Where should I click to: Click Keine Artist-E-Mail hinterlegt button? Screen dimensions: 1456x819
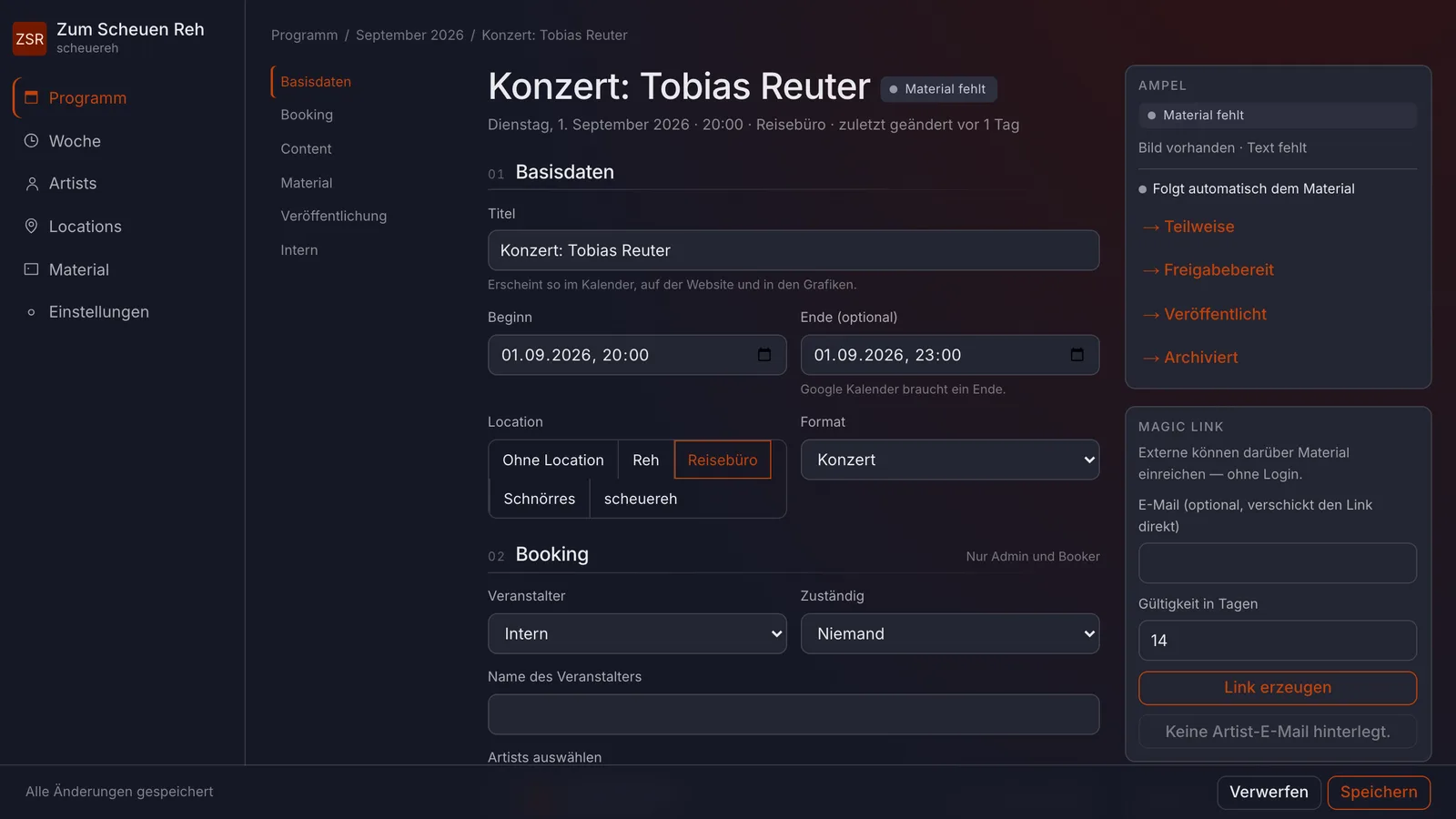pos(1278,732)
